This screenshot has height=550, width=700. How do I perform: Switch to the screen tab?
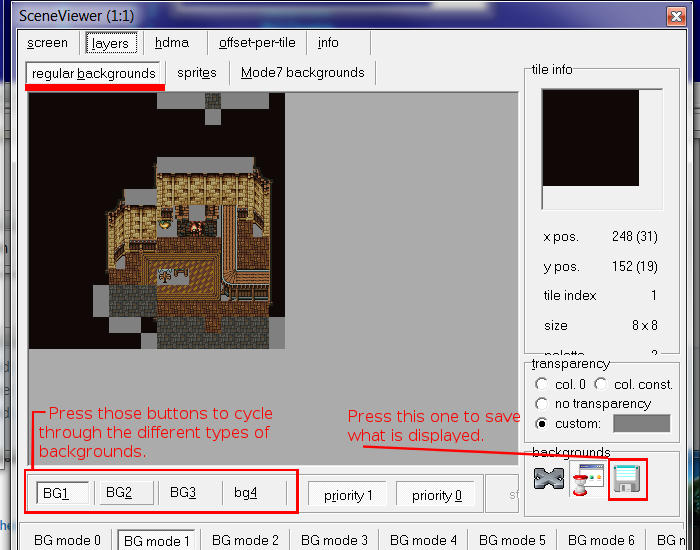(x=47, y=43)
